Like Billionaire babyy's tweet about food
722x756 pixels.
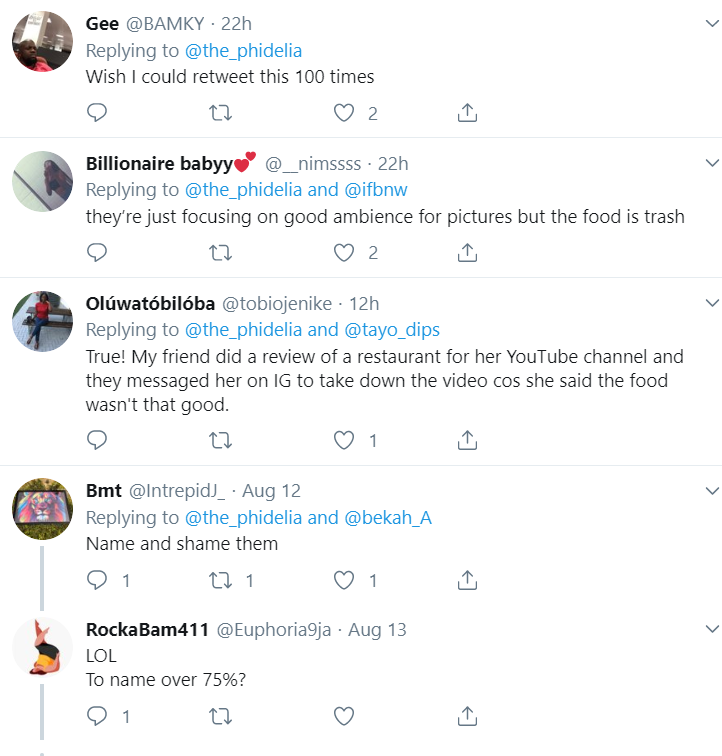click(x=344, y=253)
